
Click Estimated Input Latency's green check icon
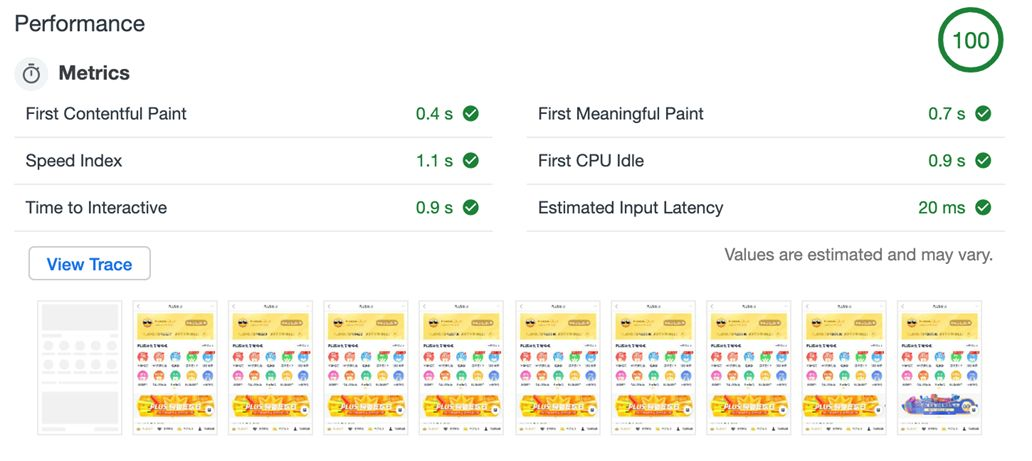[983, 208]
